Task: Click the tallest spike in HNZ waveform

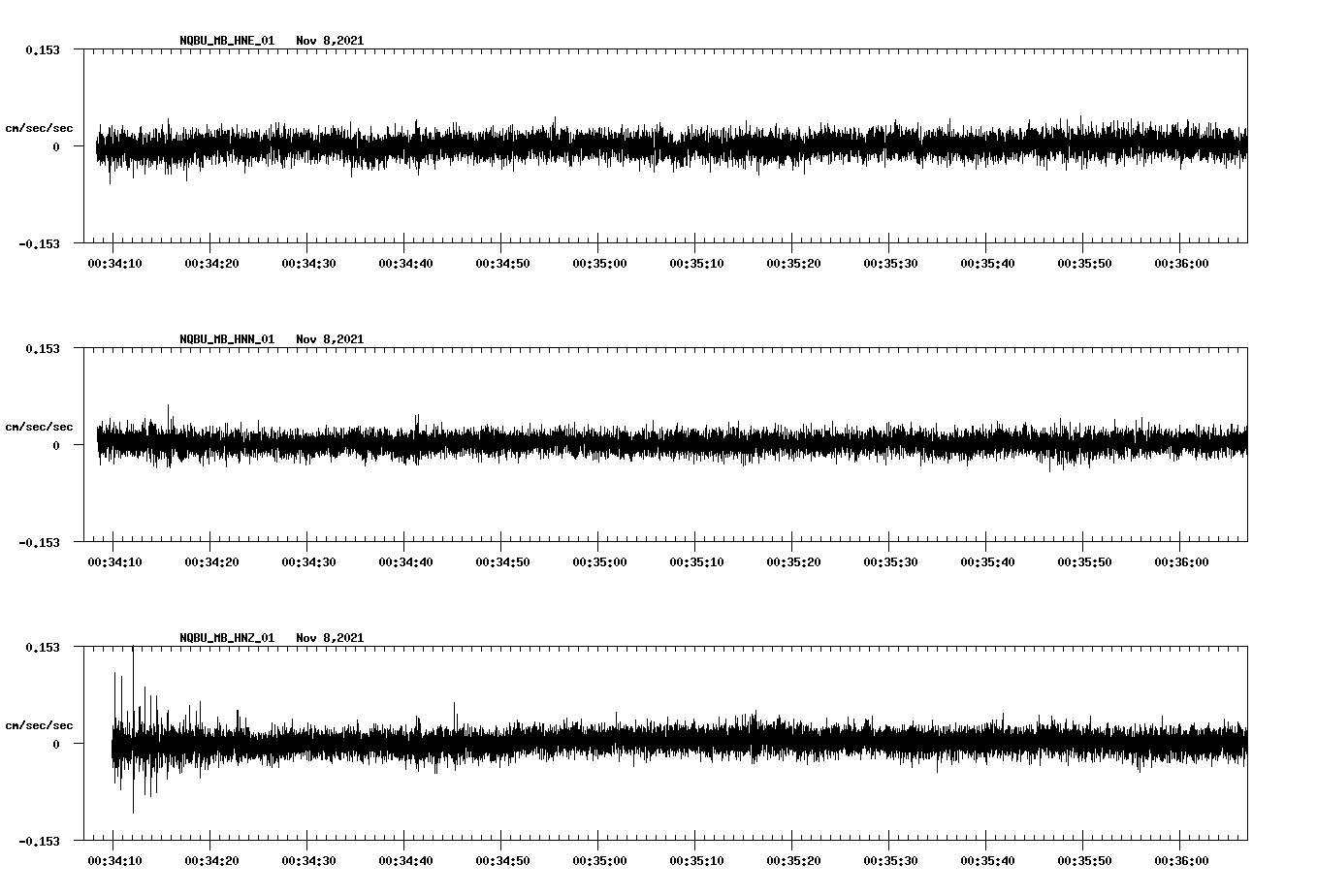Action: pyautogui.click(x=133, y=727)
